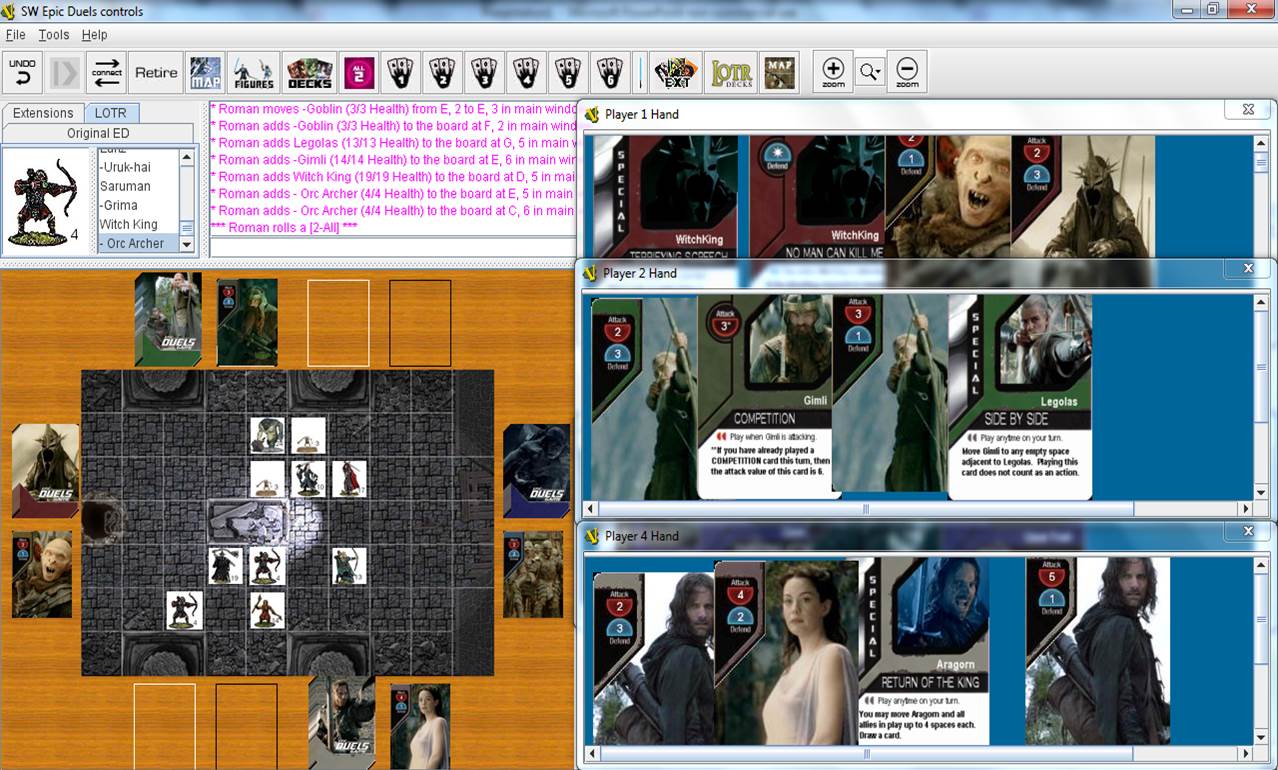Click the Arwen card below the board
The height and width of the screenshot is (770, 1278).
(420, 726)
